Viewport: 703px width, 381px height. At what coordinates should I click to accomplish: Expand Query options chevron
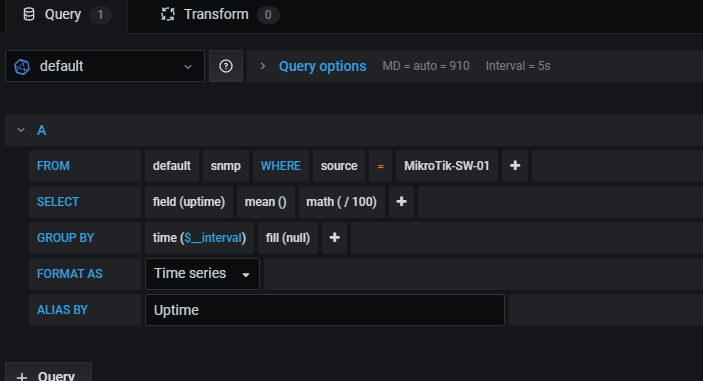point(263,66)
